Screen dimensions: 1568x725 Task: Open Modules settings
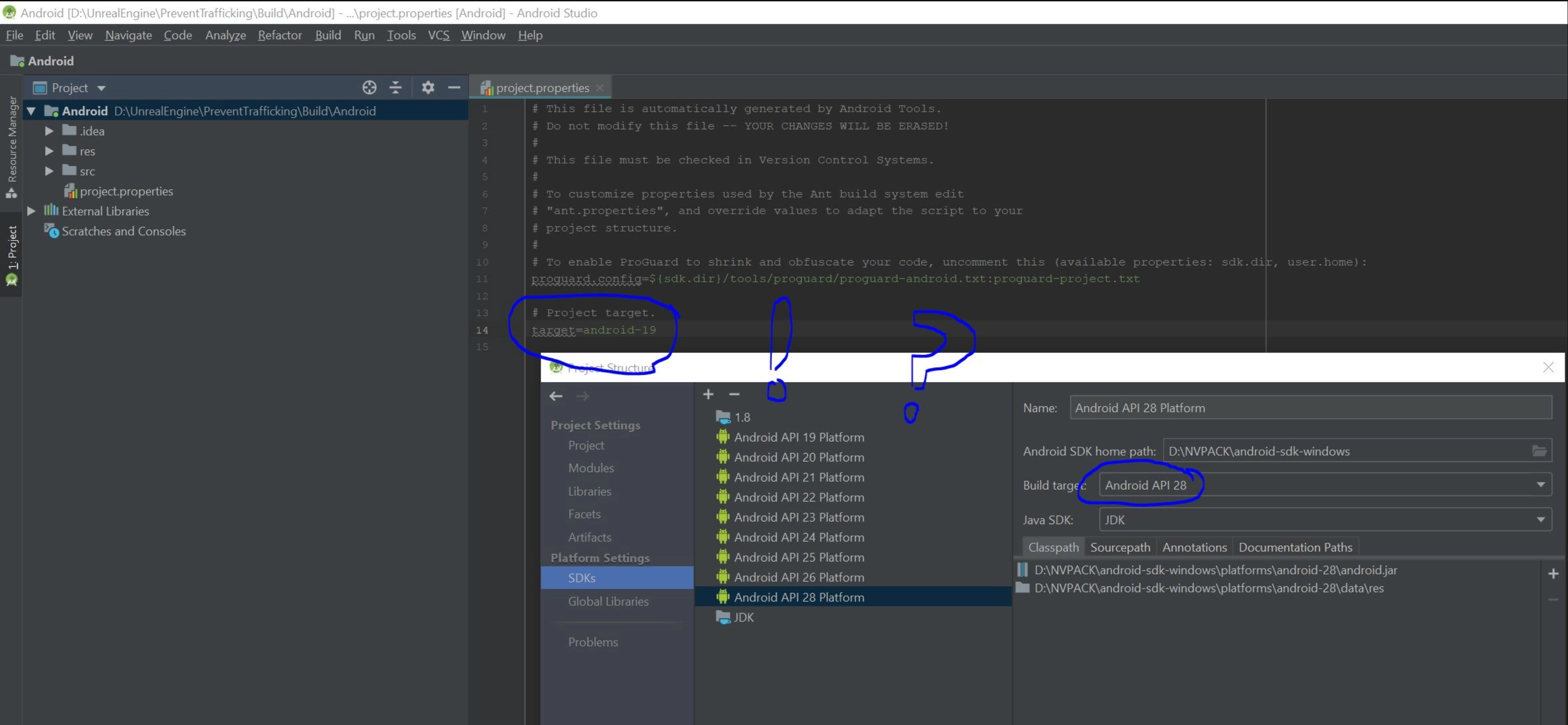coord(591,468)
